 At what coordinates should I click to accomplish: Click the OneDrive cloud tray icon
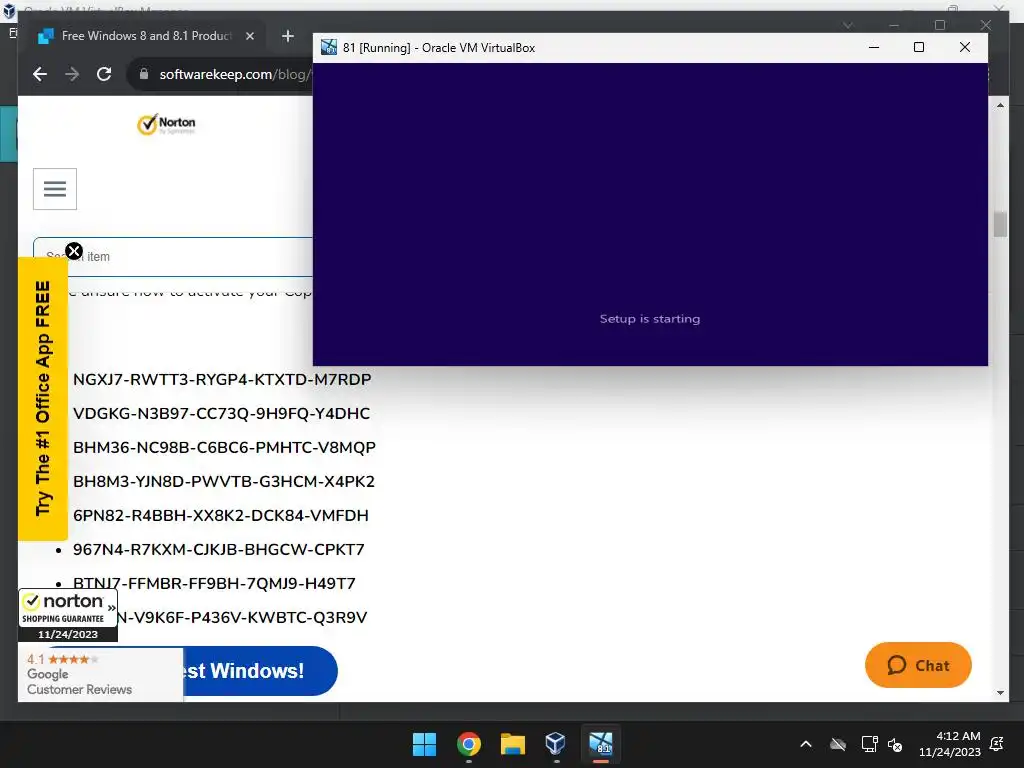(838, 744)
